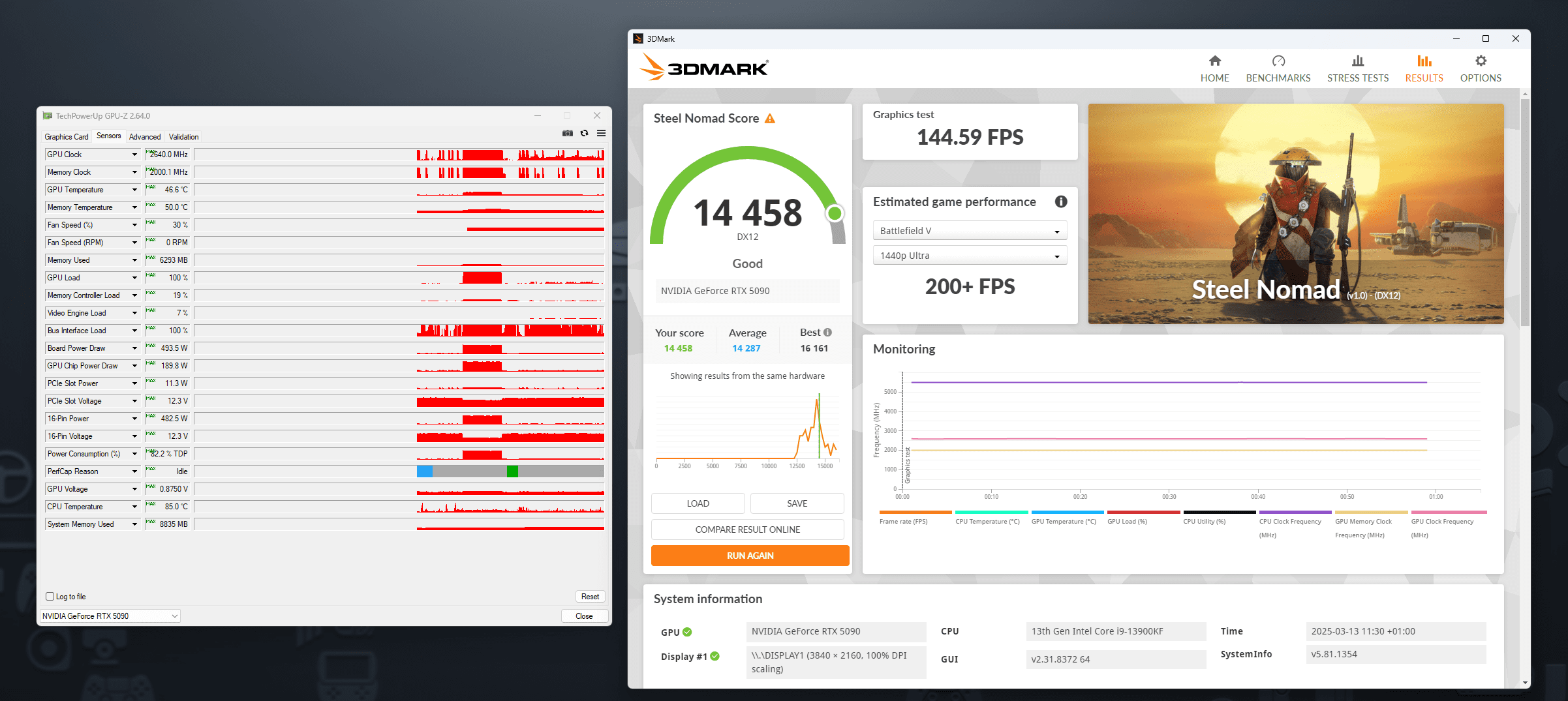Screen dimensions: 1568x701
Task: Click the score distribution chart
Action: [746, 429]
